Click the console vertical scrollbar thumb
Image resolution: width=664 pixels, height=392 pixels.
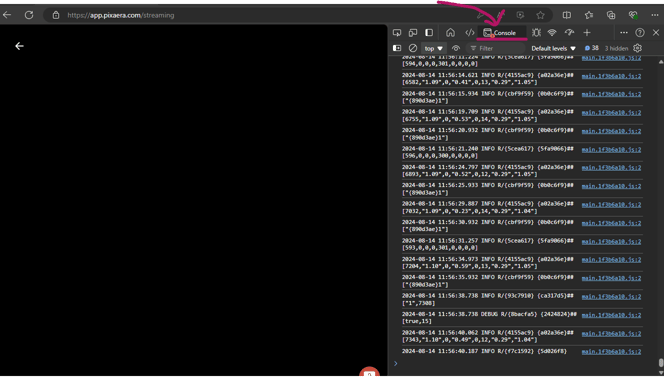tap(661, 363)
